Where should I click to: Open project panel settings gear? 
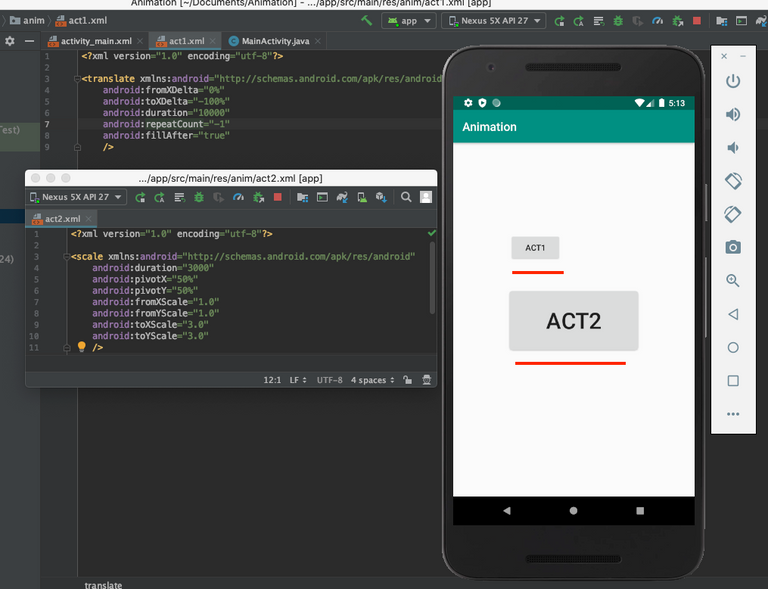pos(10,41)
